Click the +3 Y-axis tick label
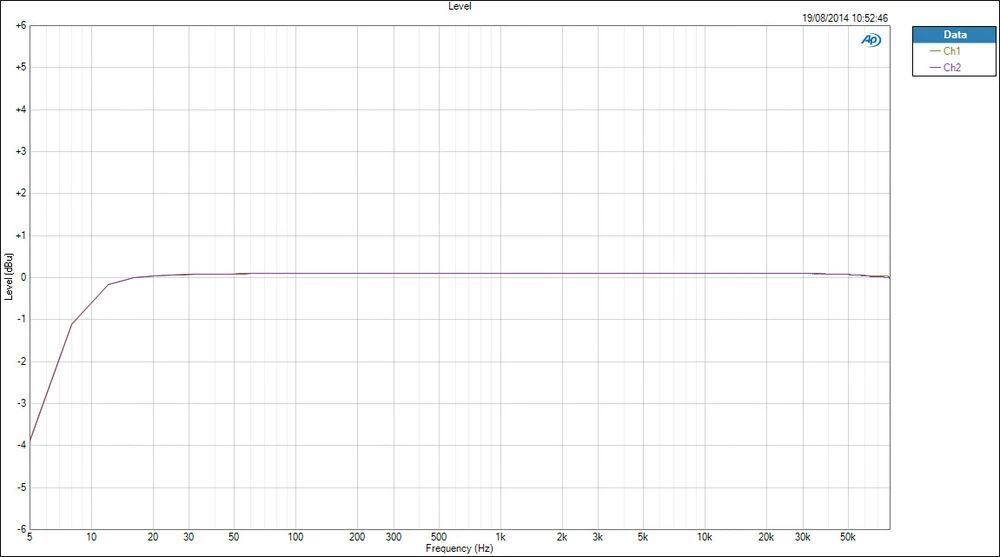 [x=21, y=152]
